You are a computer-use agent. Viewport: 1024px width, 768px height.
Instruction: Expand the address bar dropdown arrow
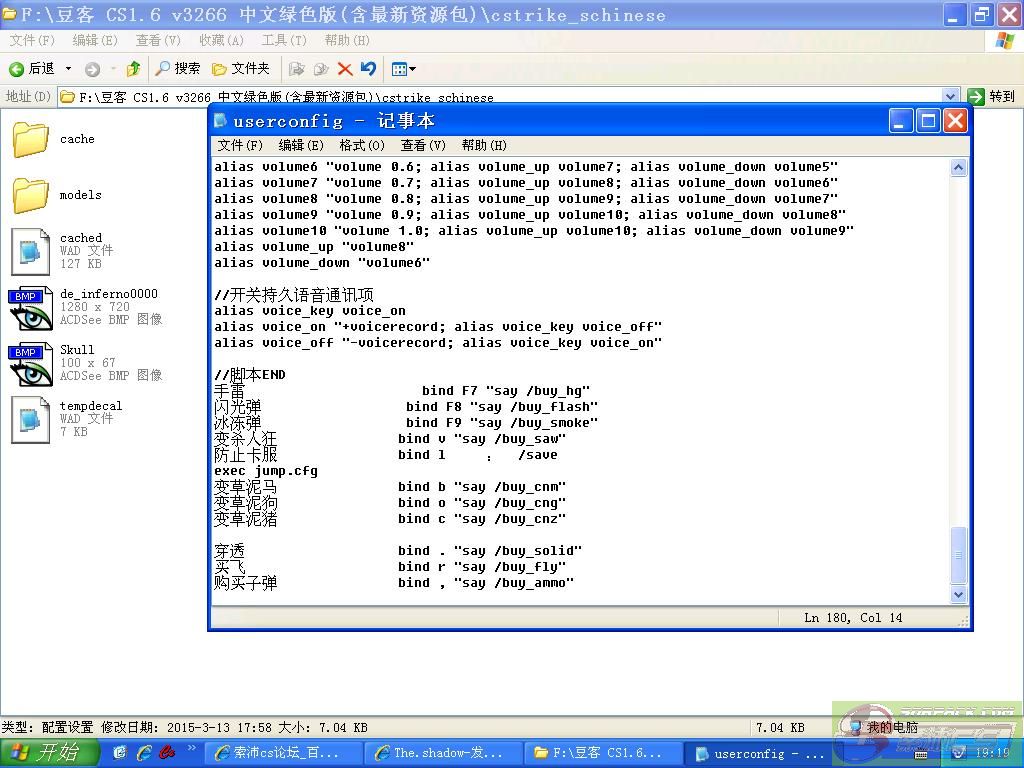pos(951,97)
